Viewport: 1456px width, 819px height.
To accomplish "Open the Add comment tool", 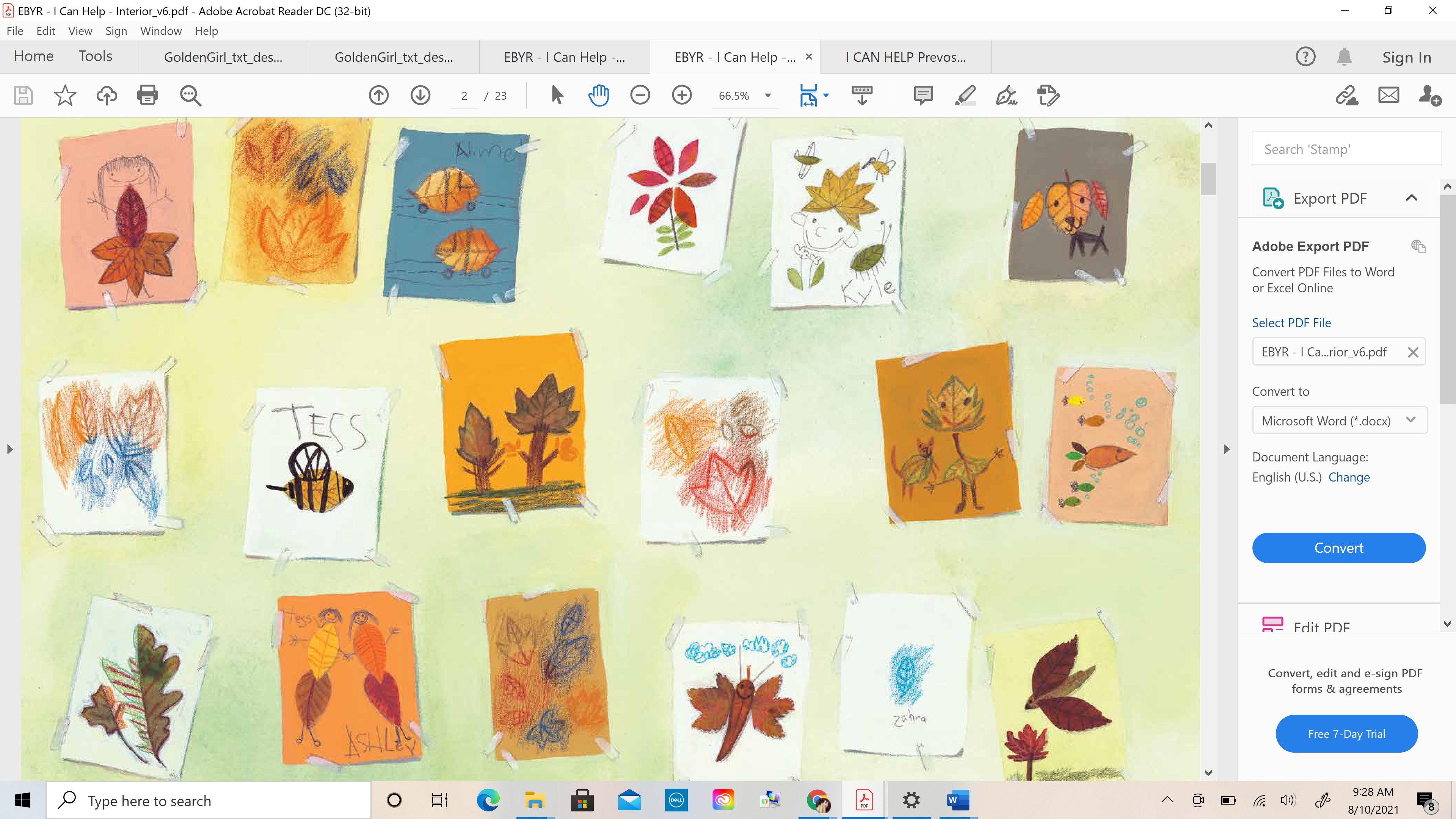I will click(x=923, y=95).
